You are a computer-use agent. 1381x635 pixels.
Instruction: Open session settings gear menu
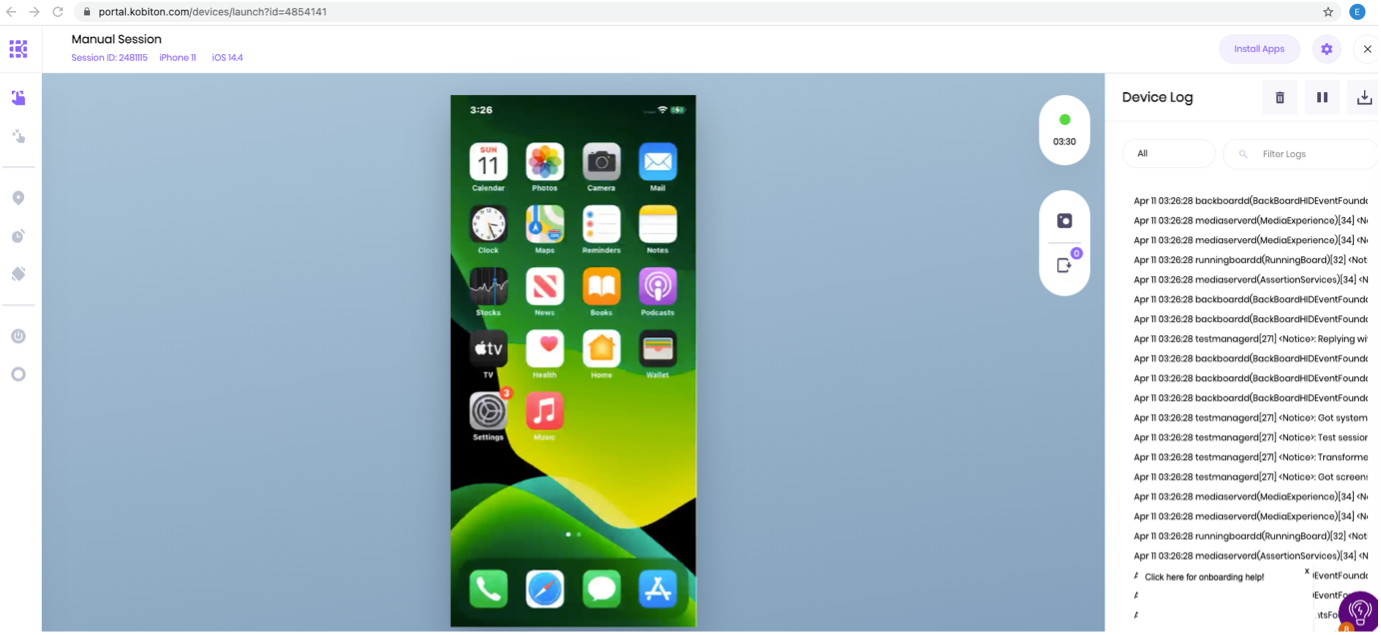click(x=1326, y=49)
